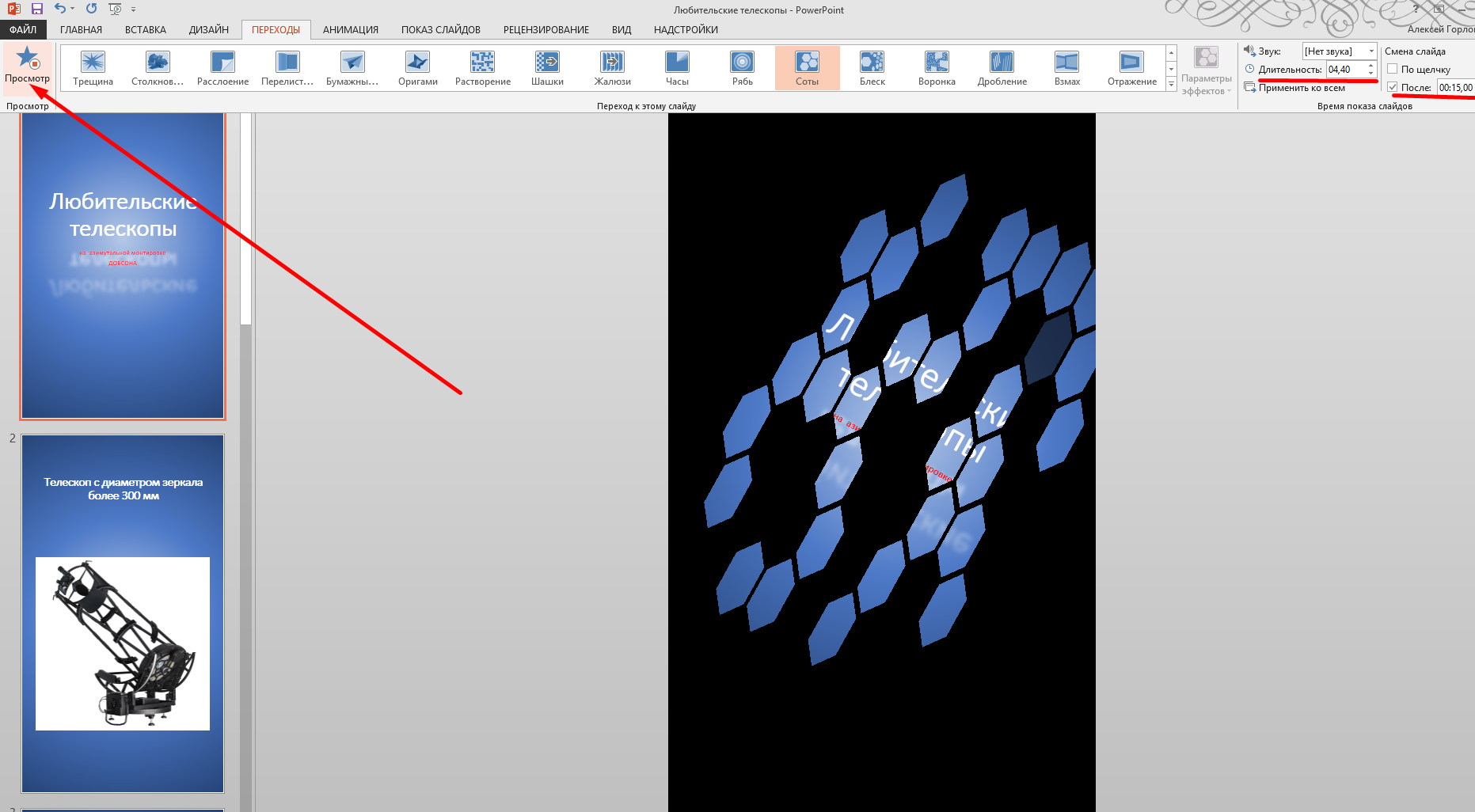Click Применить ко всем button
The height and width of the screenshot is (812, 1475).
(1294, 88)
